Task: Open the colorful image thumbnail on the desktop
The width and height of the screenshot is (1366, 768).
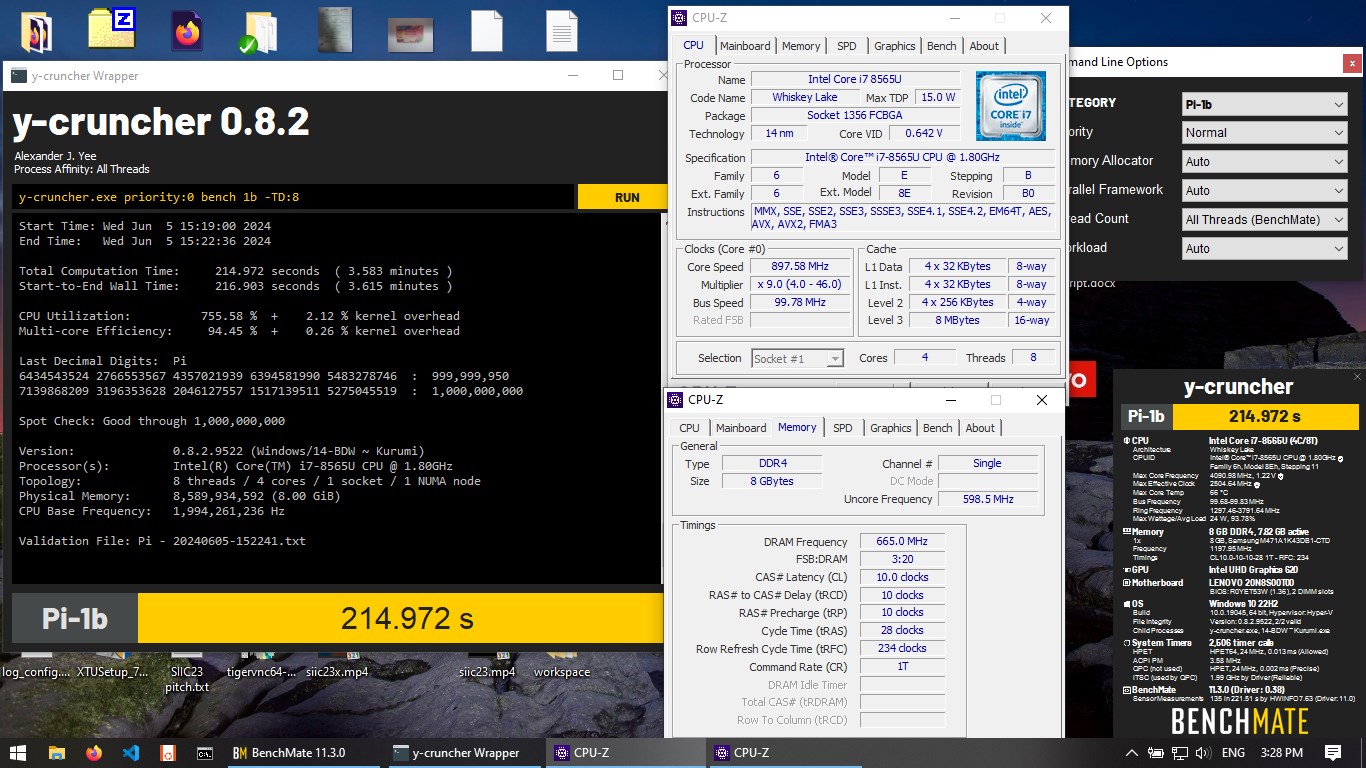Action: (x=411, y=35)
